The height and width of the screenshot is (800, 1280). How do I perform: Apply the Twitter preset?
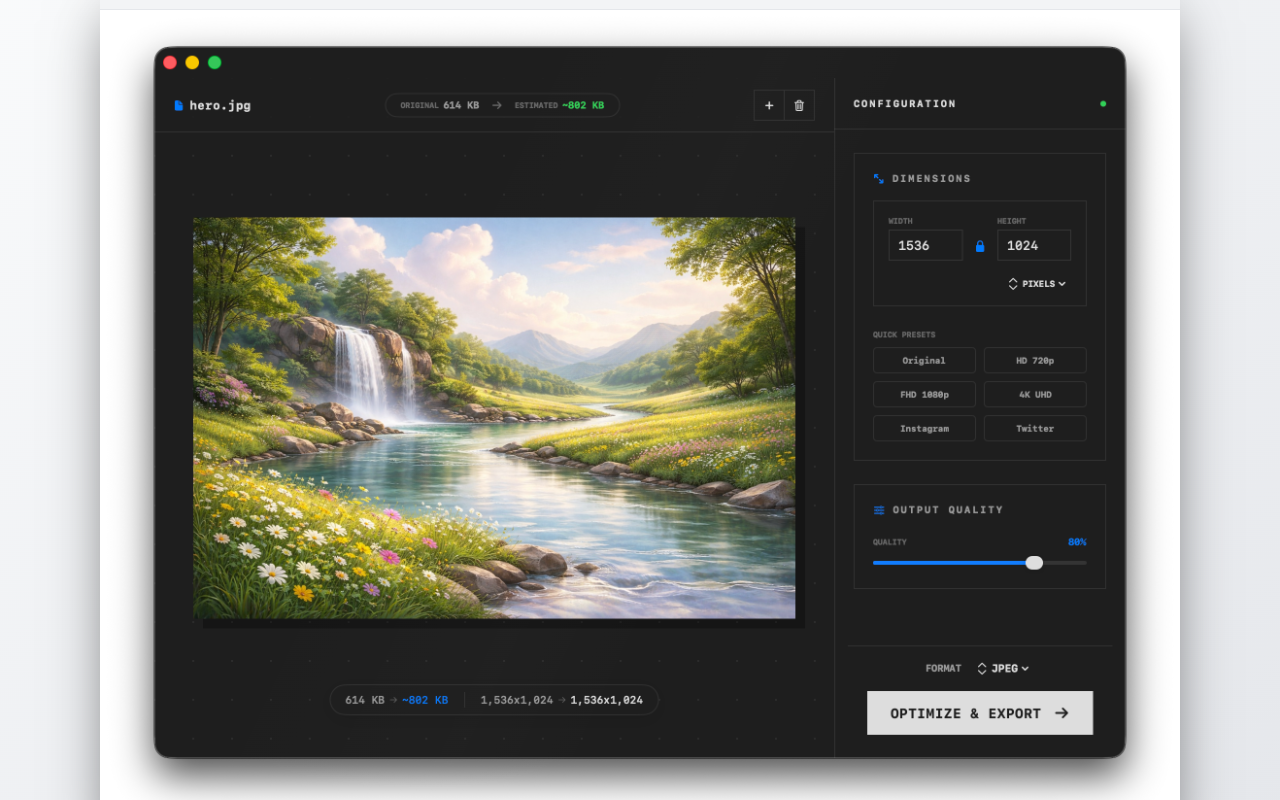(x=1035, y=428)
